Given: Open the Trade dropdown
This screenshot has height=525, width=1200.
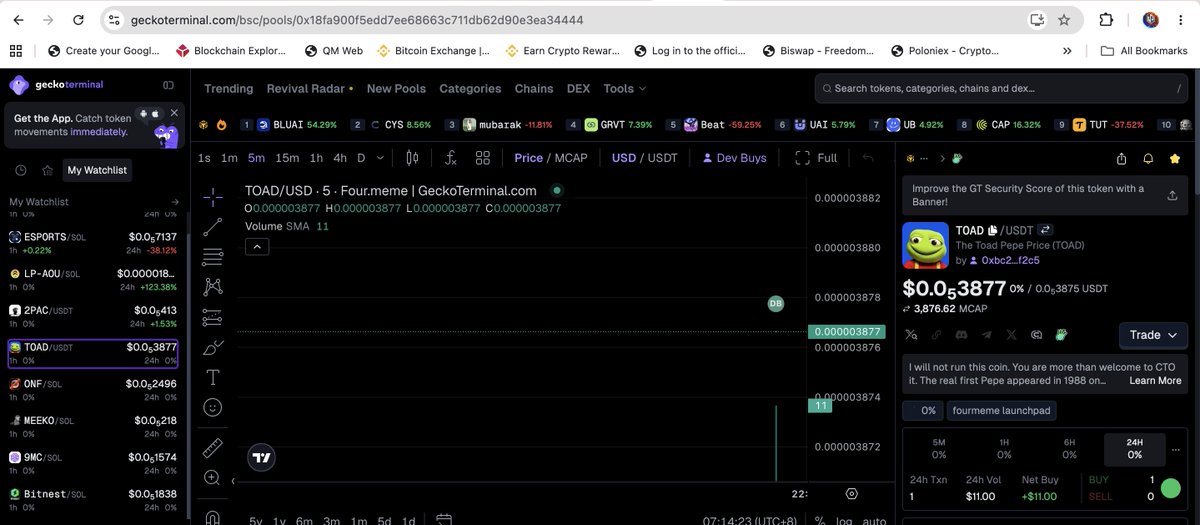Looking at the screenshot, I should (x=1153, y=335).
